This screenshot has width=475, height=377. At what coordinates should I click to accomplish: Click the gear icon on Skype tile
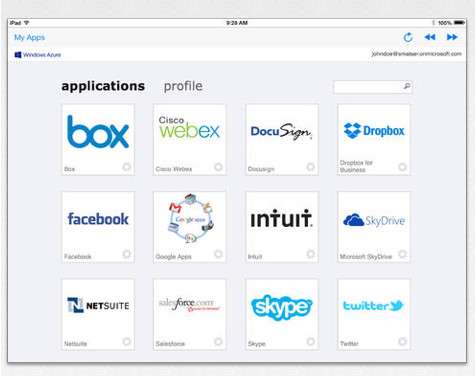pos(311,341)
